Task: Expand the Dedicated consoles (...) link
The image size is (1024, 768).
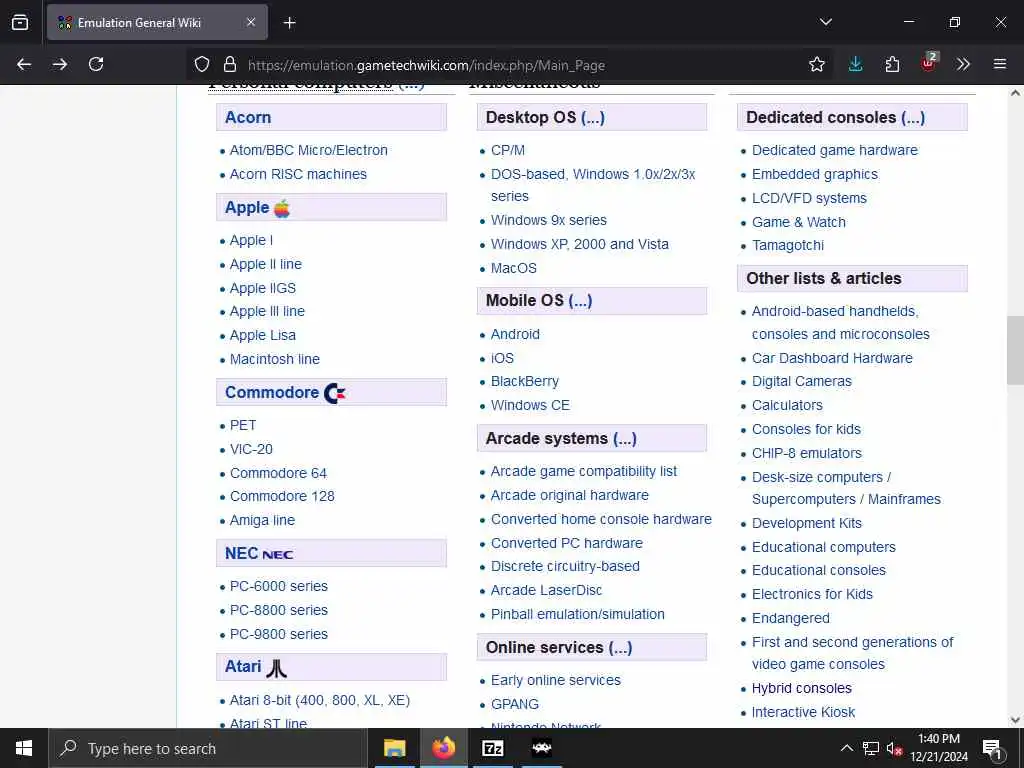Action: [x=913, y=118]
